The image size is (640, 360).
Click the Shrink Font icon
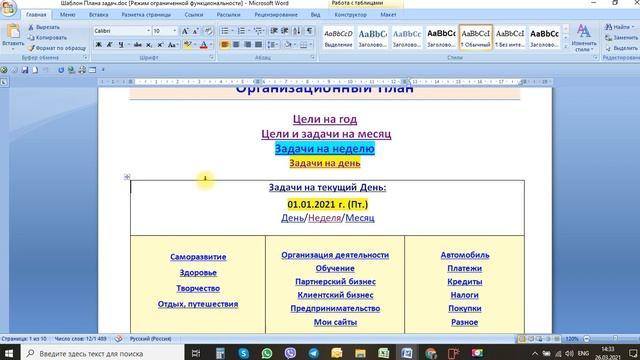pos(196,31)
